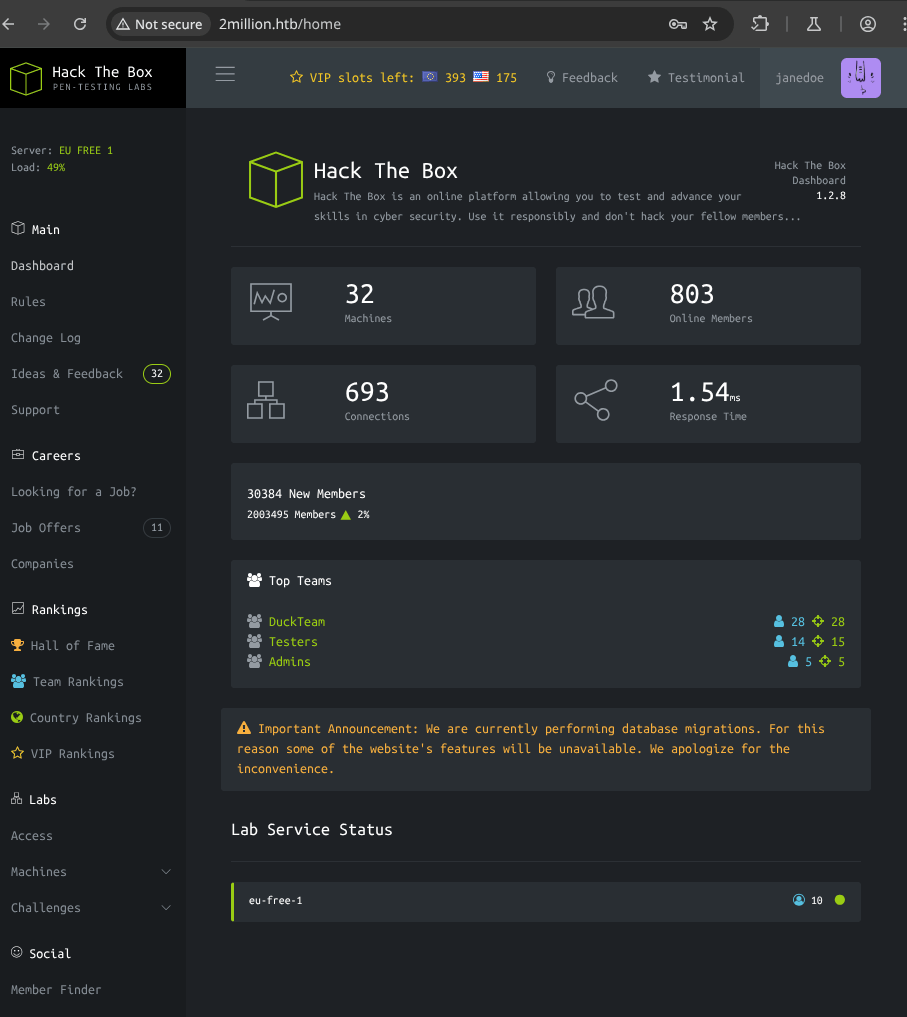Open the Support page

click(35, 410)
